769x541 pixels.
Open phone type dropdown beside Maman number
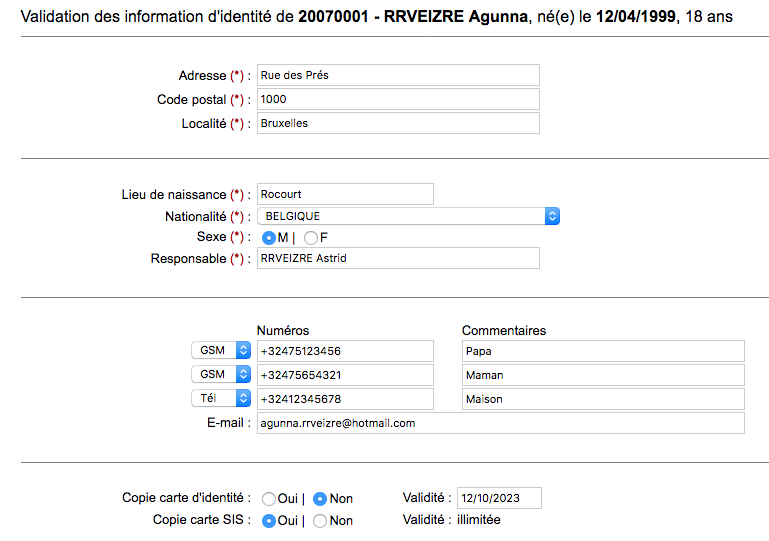point(221,375)
